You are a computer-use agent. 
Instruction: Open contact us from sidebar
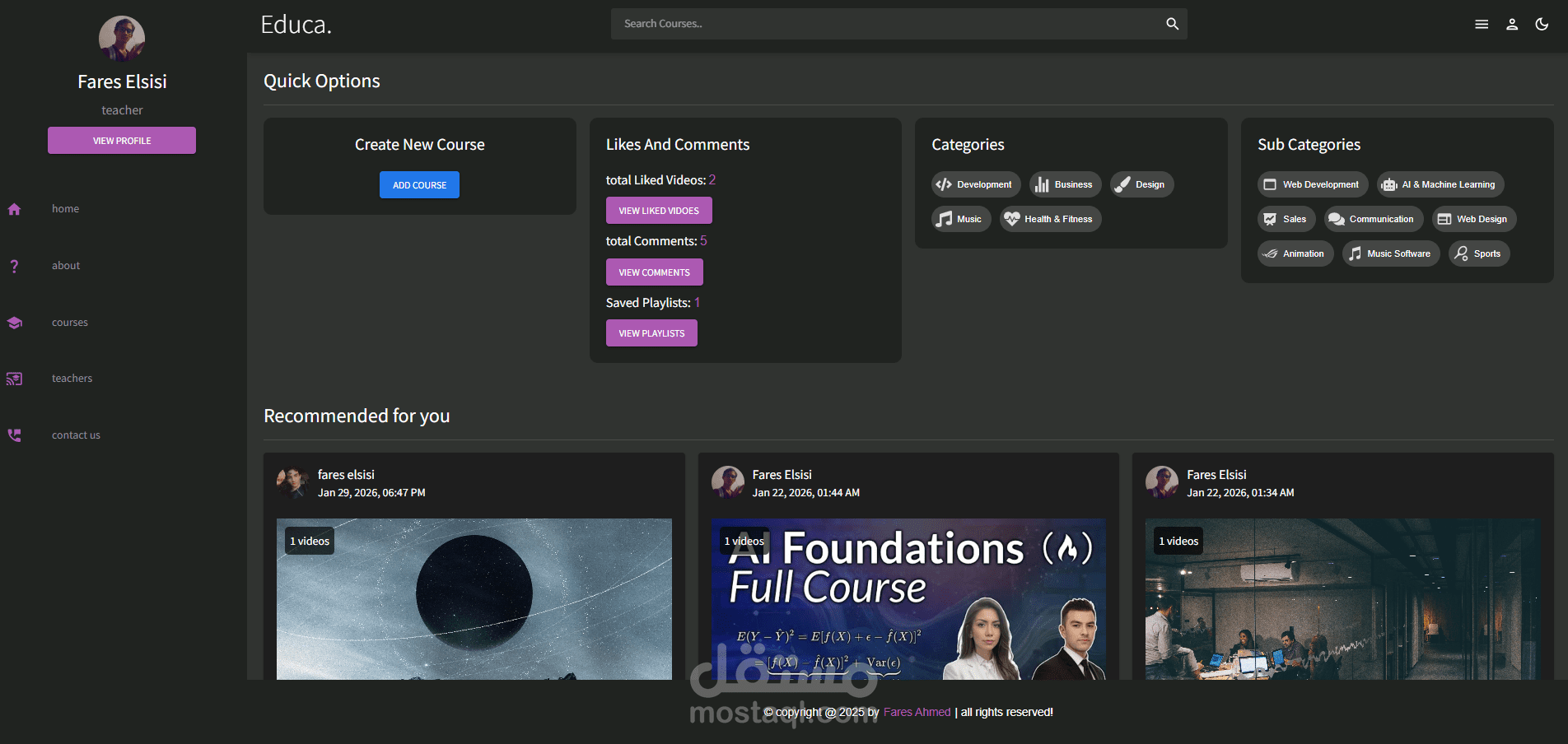point(76,435)
